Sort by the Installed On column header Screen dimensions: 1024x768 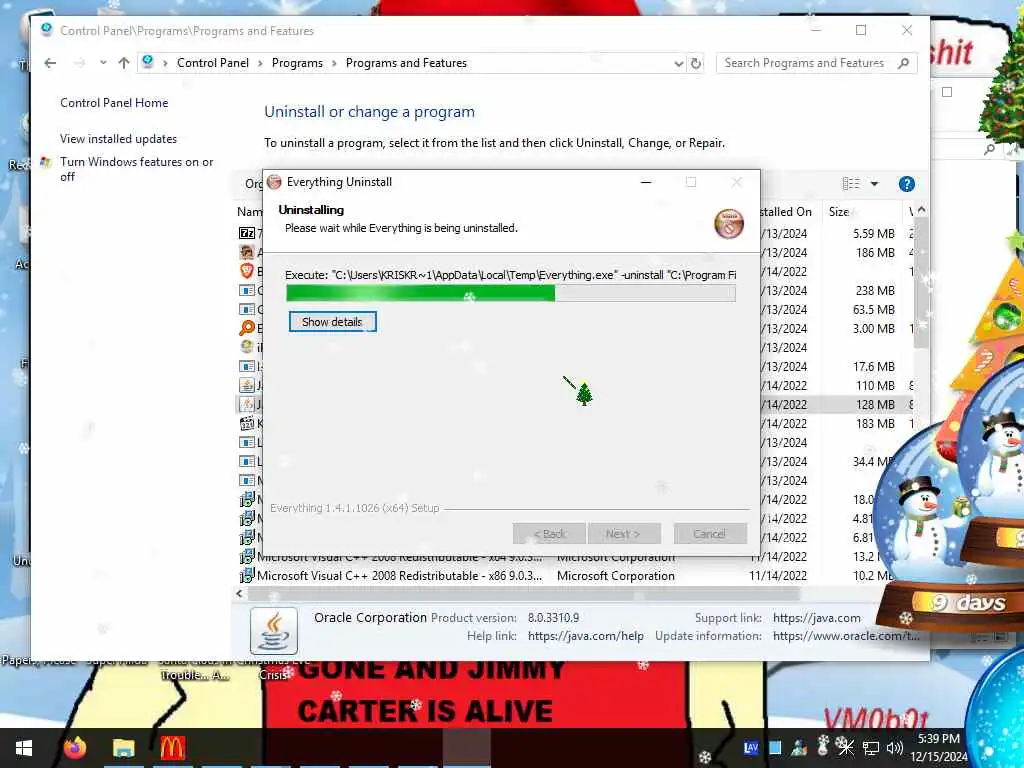(786, 212)
